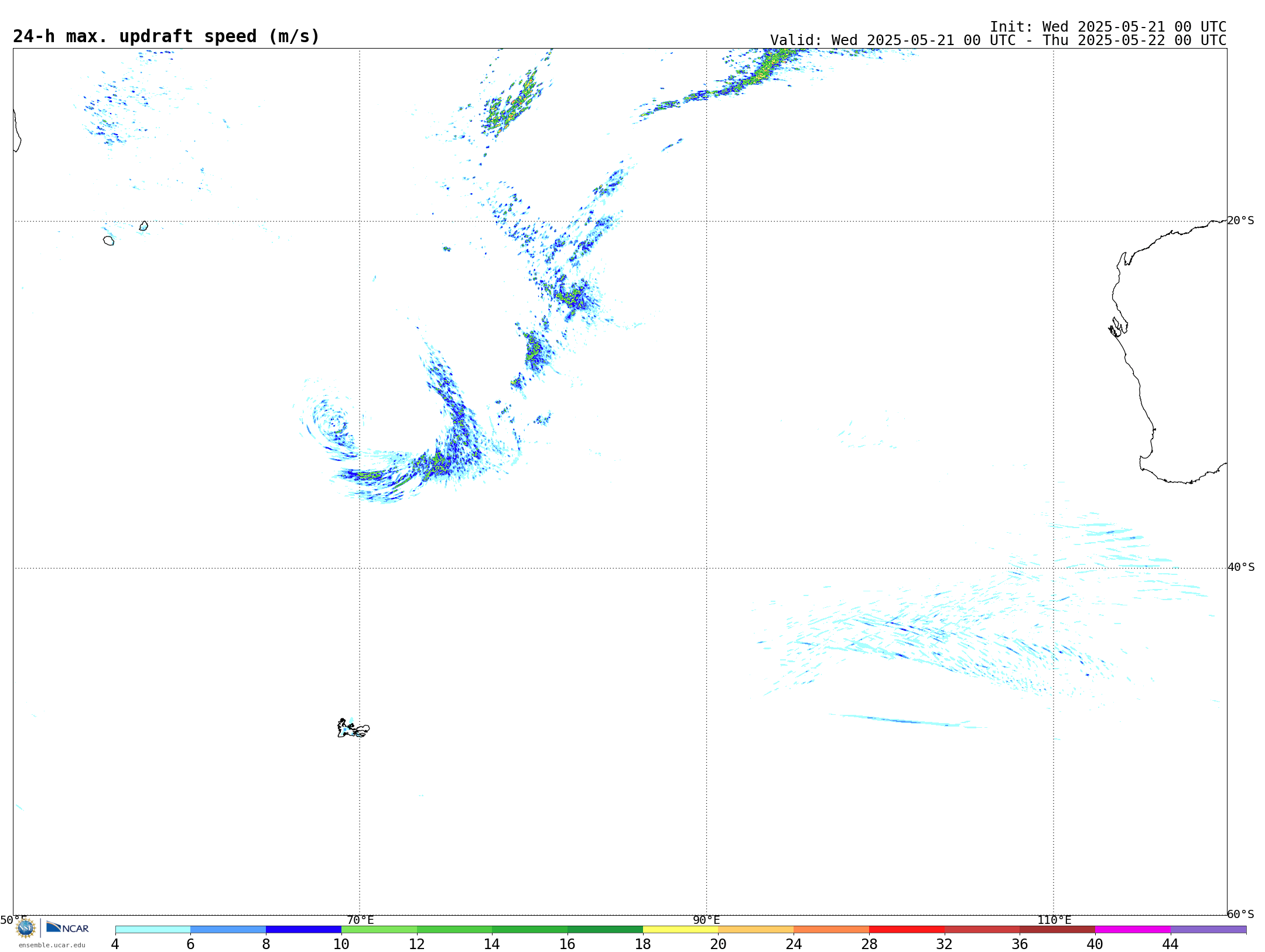This screenshot has height=952, width=1265.
Task: Click the 90°E longitude label
Action: point(706,920)
